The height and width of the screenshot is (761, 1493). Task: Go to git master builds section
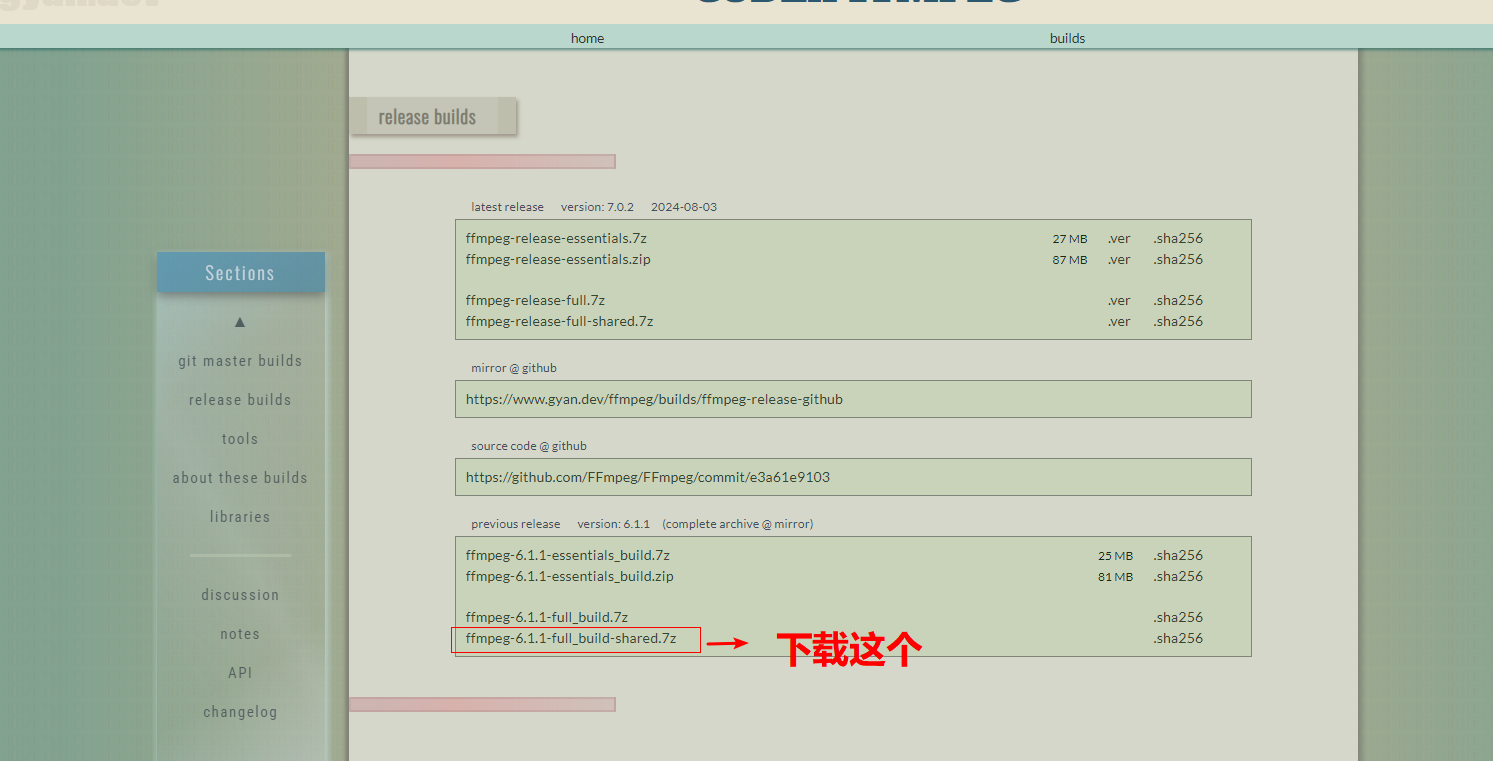240,361
